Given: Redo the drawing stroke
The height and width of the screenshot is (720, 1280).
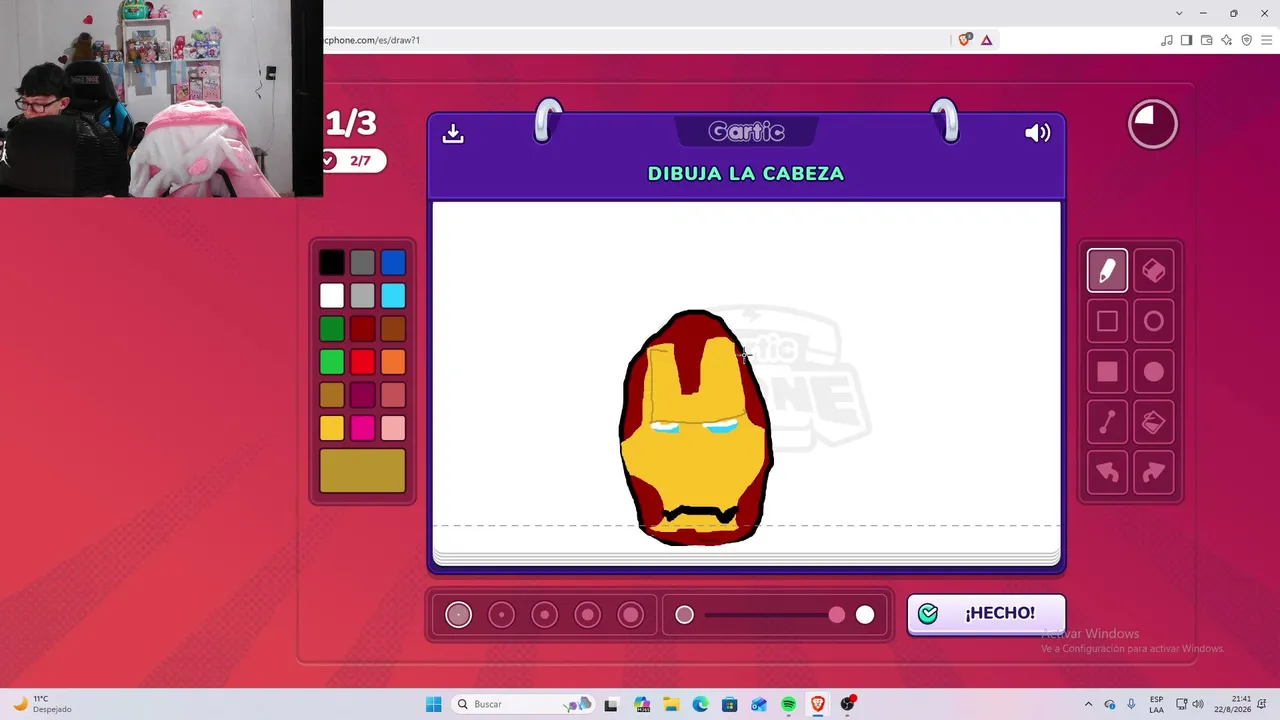Looking at the screenshot, I should pyautogui.click(x=1153, y=473).
